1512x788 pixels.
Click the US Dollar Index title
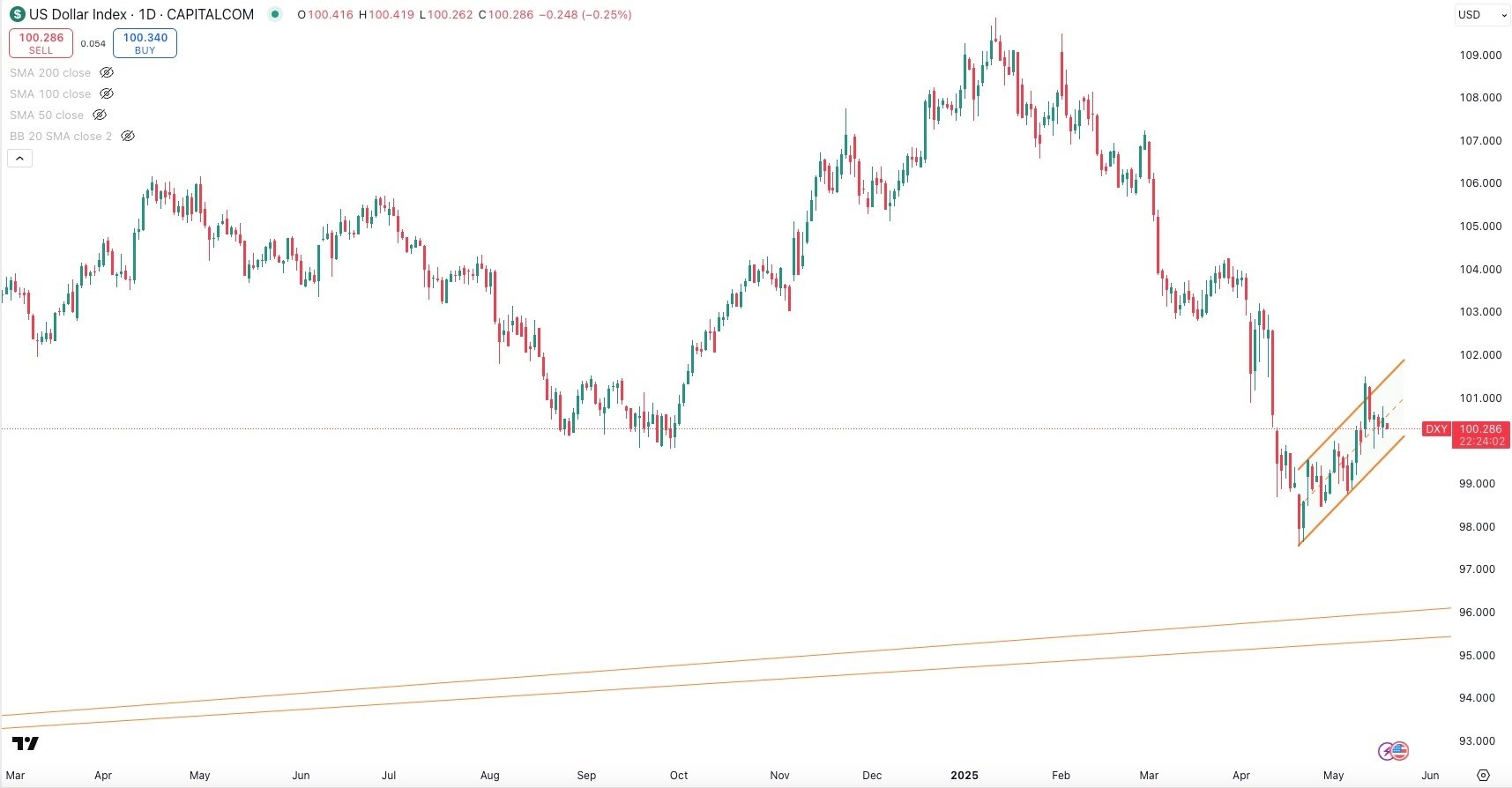[x=78, y=14]
